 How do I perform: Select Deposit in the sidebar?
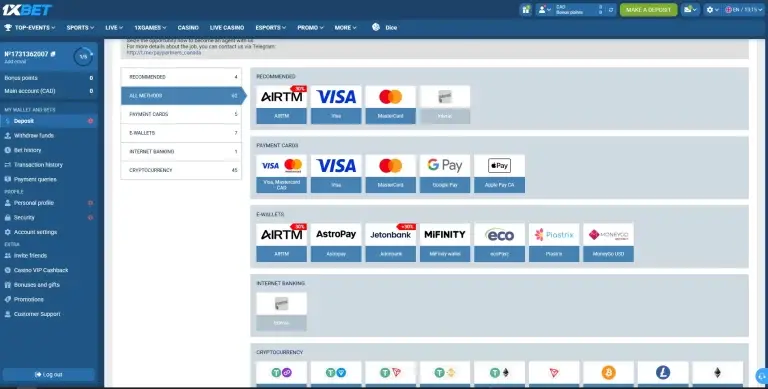[49, 121]
